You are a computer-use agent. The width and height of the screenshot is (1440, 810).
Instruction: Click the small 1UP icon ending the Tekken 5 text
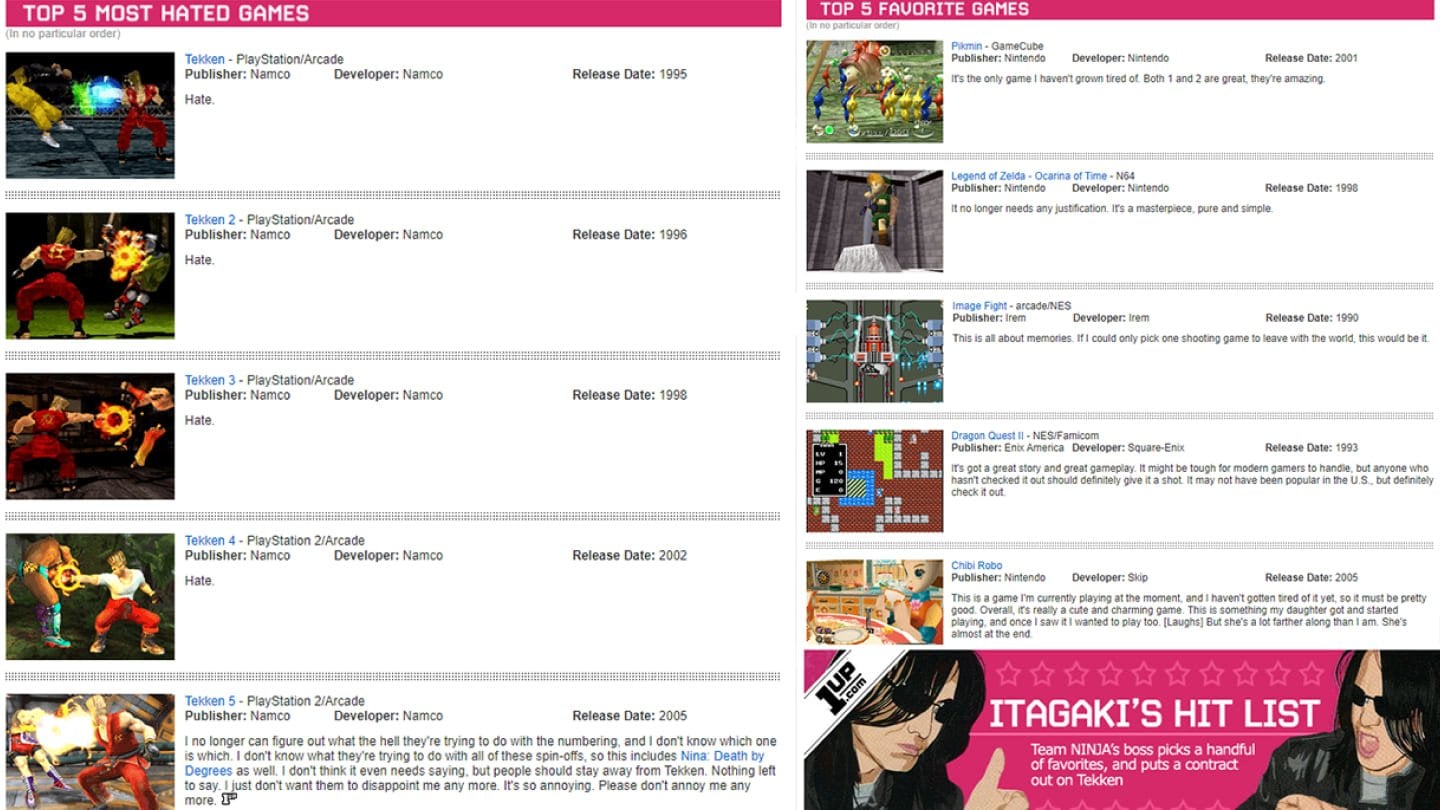(229, 798)
